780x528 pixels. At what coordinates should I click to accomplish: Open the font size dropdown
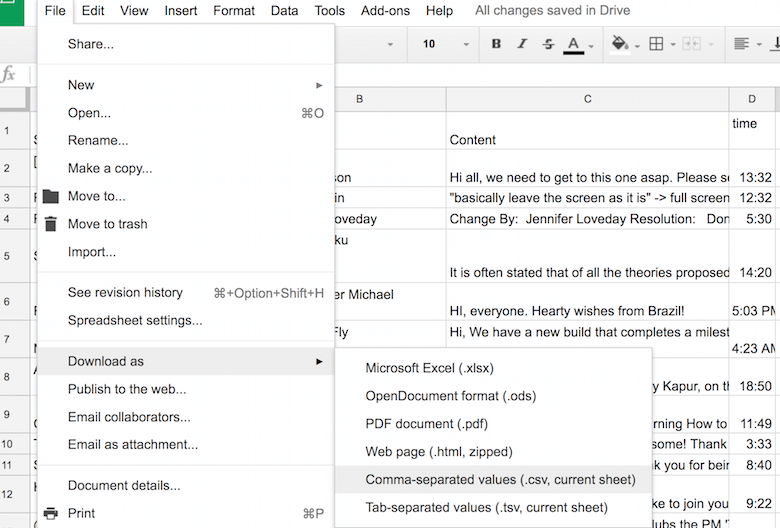point(440,44)
